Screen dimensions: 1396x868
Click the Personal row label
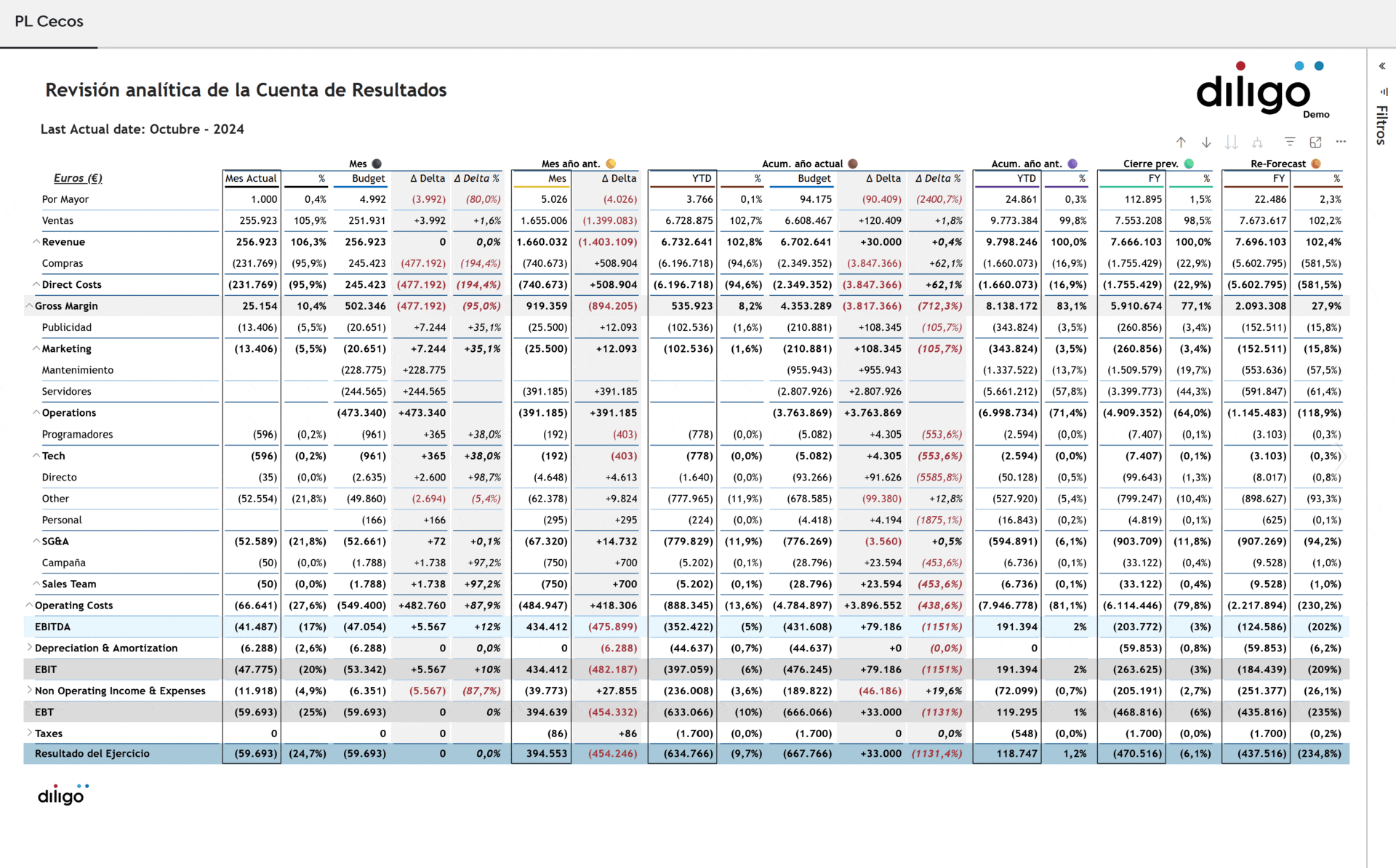tap(62, 520)
